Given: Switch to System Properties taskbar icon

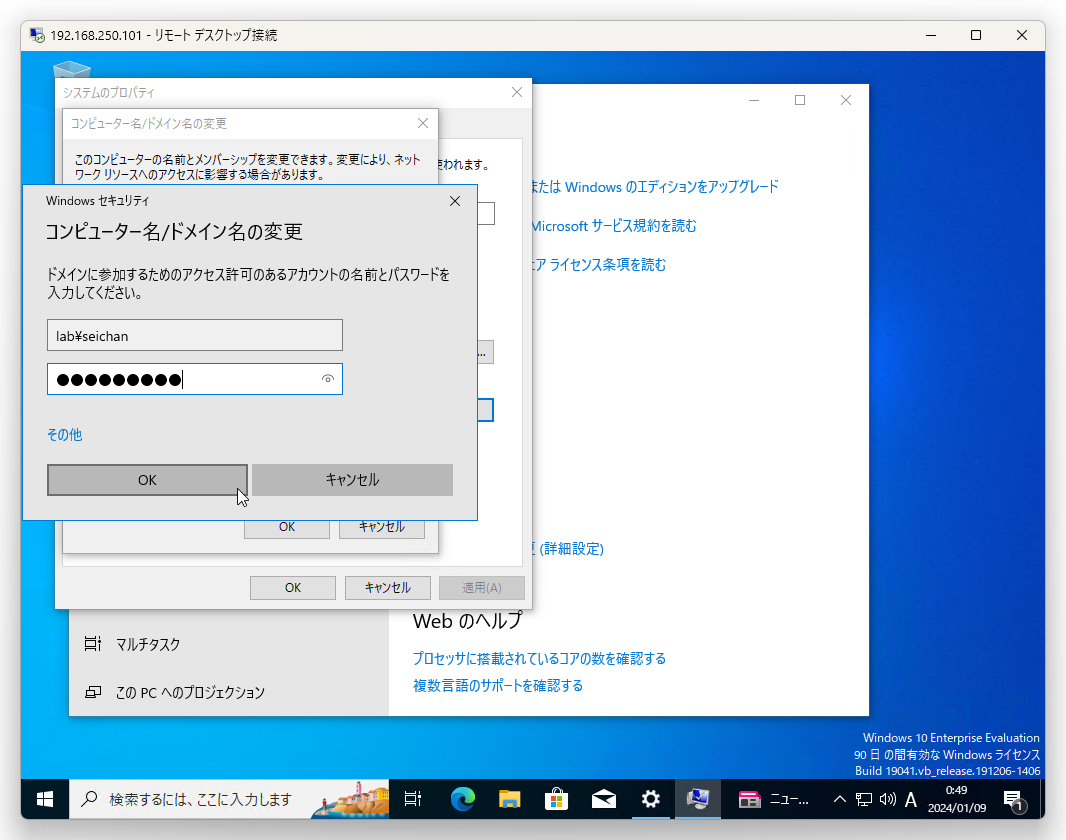Looking at the screenshot, I should coord(698,799).
